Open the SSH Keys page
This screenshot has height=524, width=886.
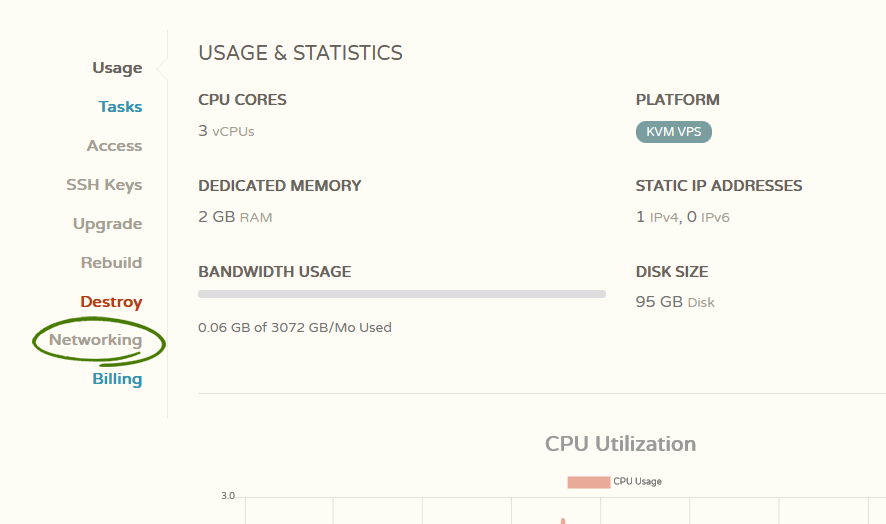[104, 185]
